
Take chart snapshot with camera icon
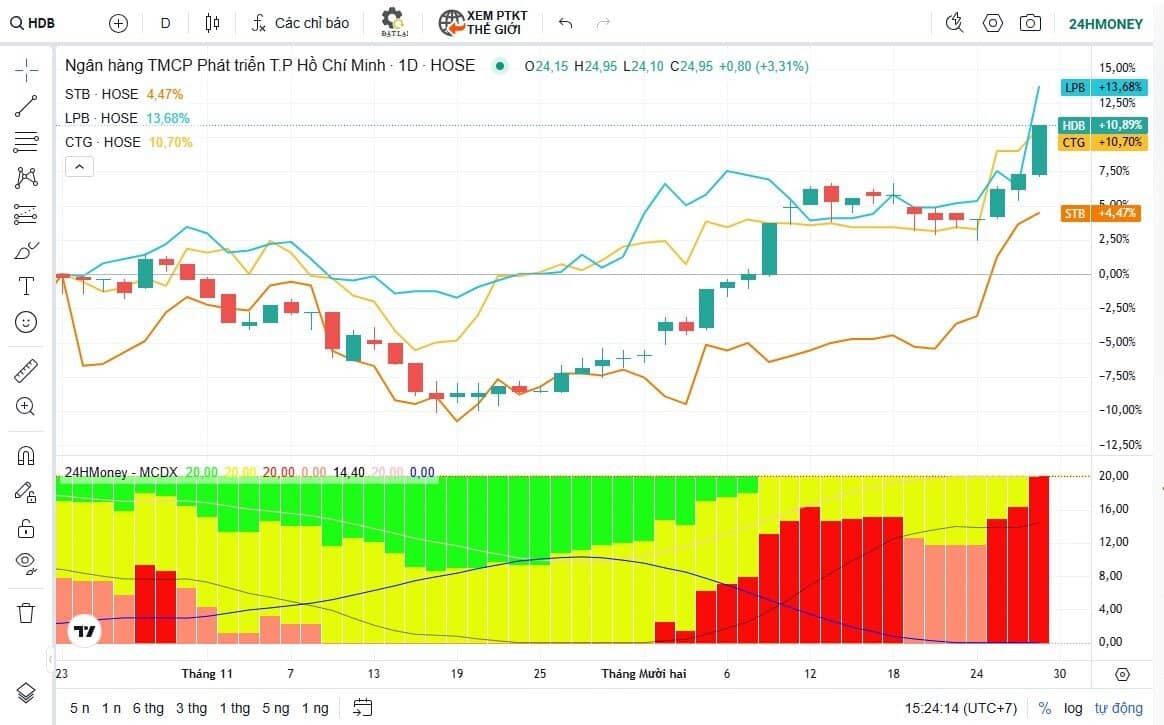(1030, 23)
